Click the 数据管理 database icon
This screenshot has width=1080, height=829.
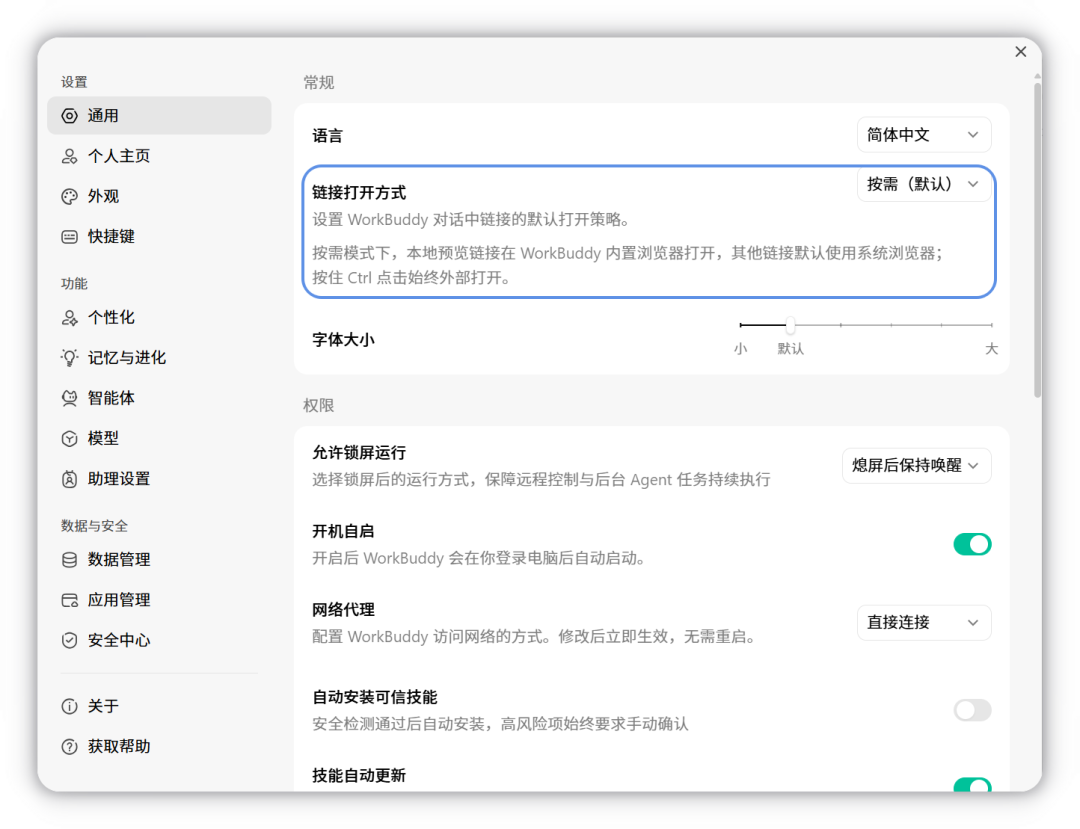70,560
